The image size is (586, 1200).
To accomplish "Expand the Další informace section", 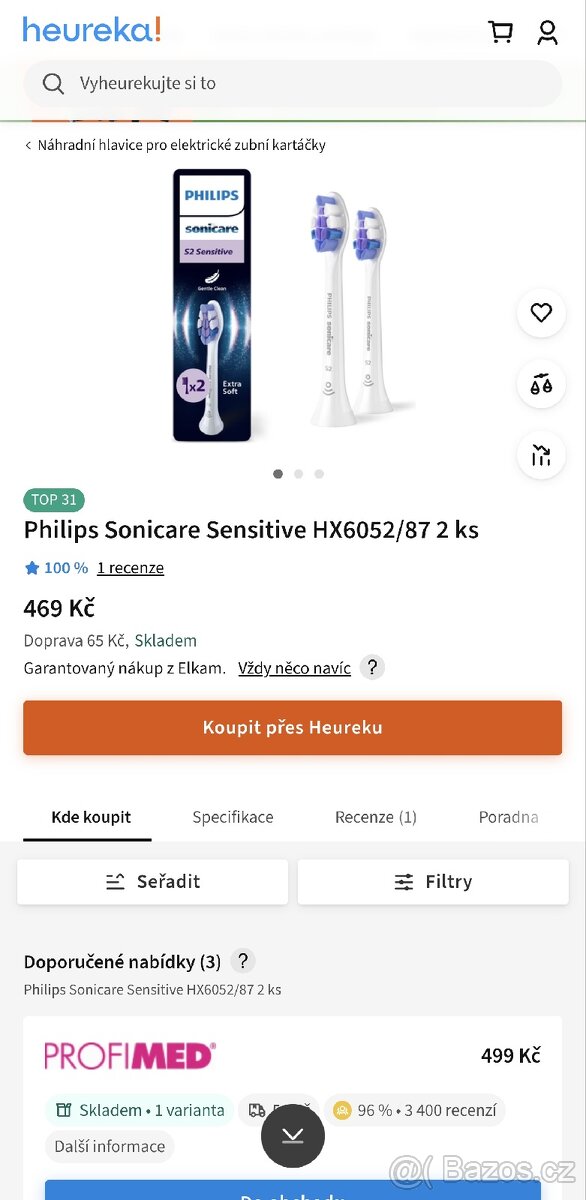I will (x=109, y=1146).
